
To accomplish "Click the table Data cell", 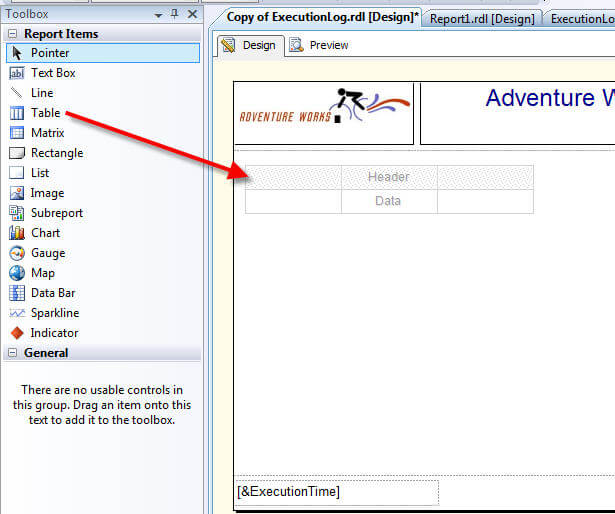I will pos(389,202).
